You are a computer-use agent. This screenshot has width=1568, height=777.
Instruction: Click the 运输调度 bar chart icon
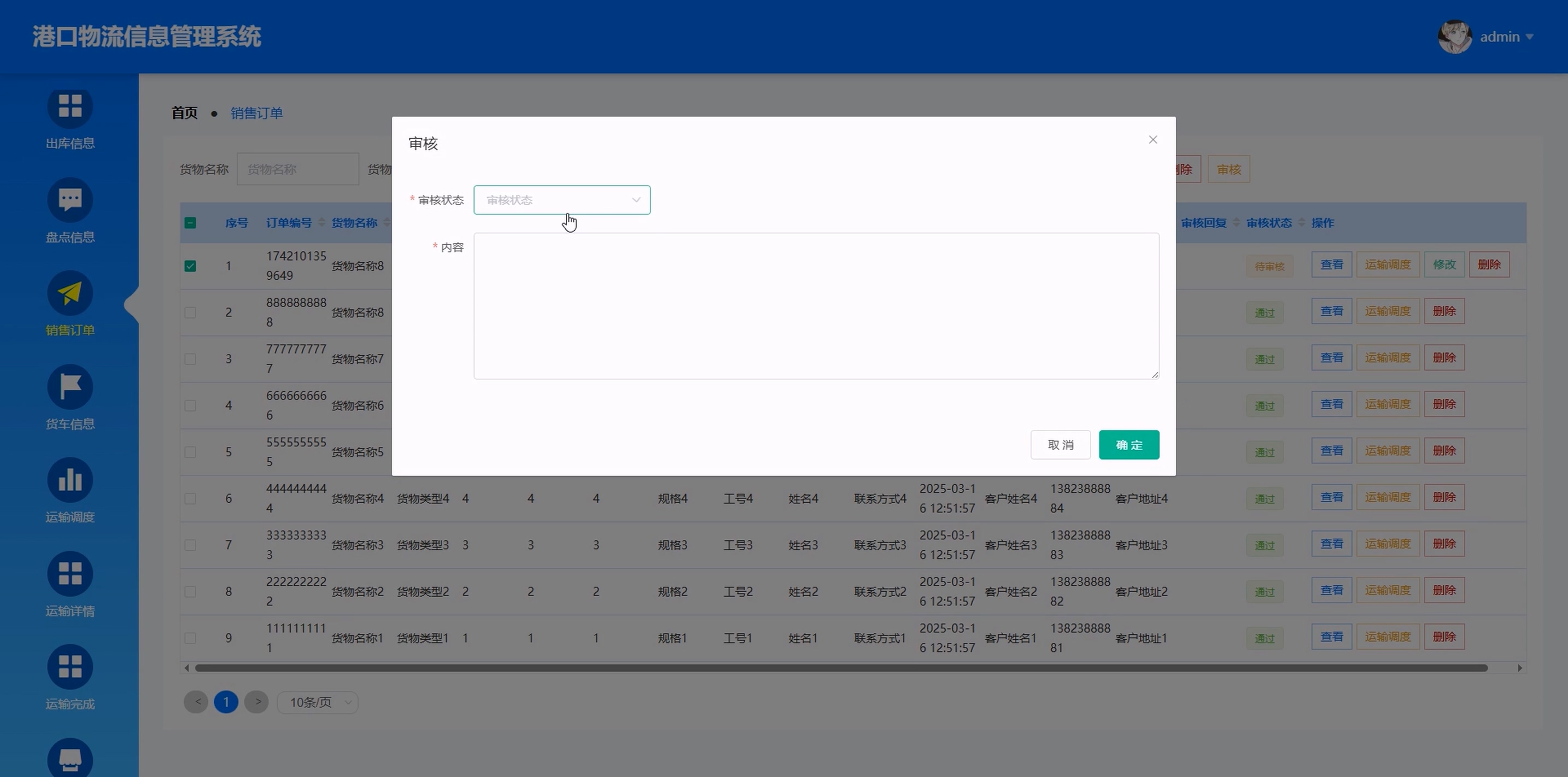(x=70, y=480)
